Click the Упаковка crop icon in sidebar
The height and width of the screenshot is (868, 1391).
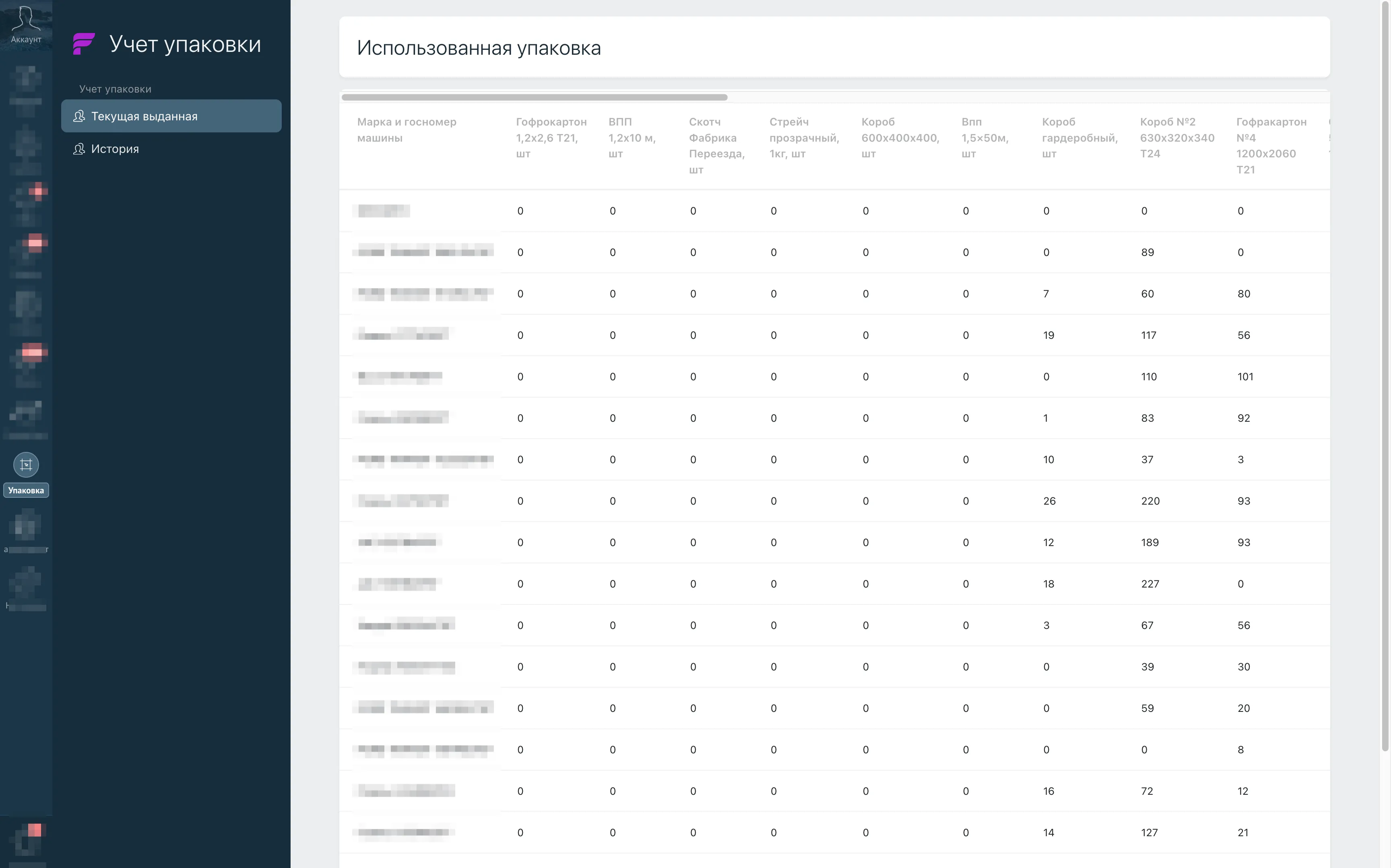tap(26, 464)
